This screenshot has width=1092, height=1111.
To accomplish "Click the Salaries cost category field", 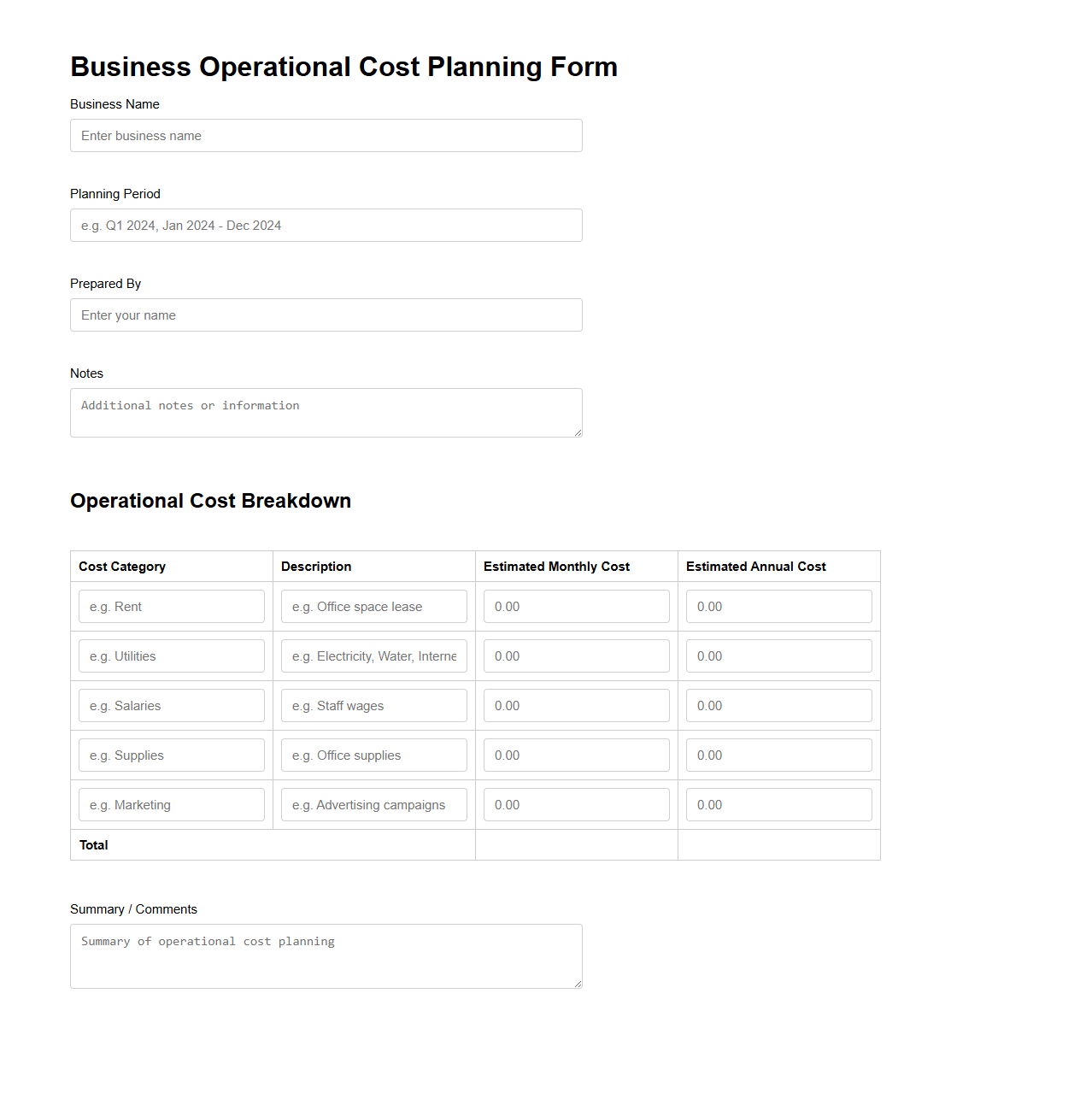I will (171, 705).
